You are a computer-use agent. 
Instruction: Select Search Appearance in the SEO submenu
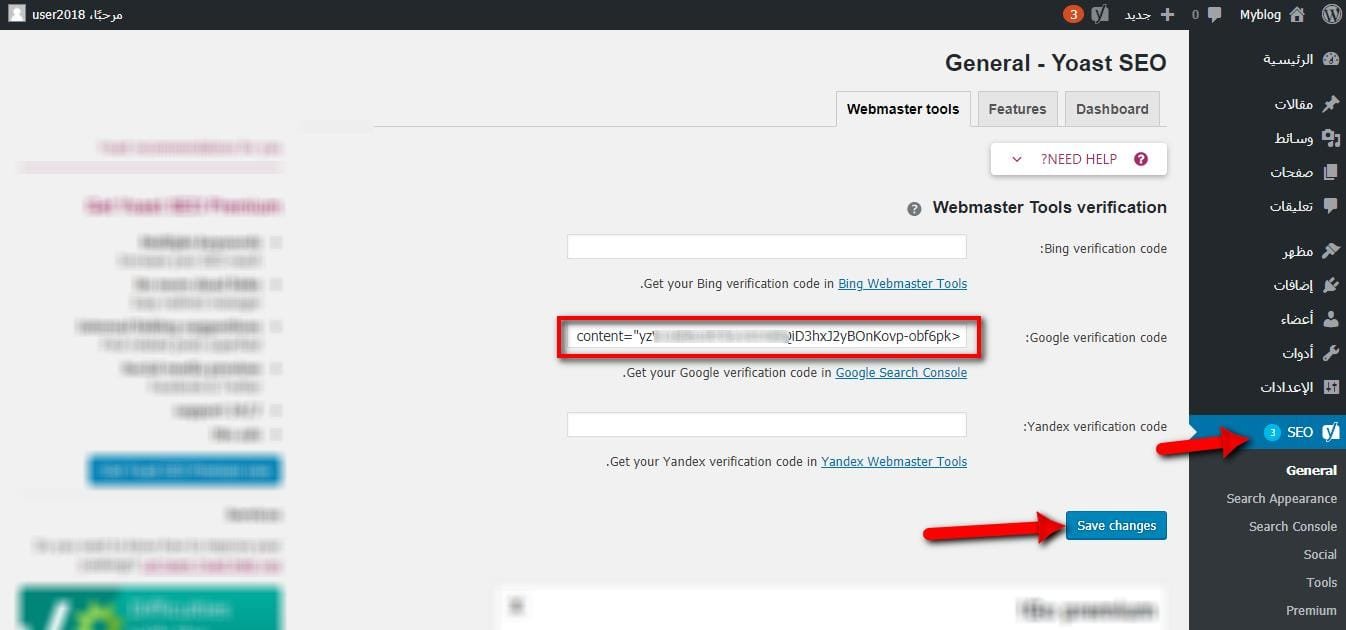[x=1282, y=498]
